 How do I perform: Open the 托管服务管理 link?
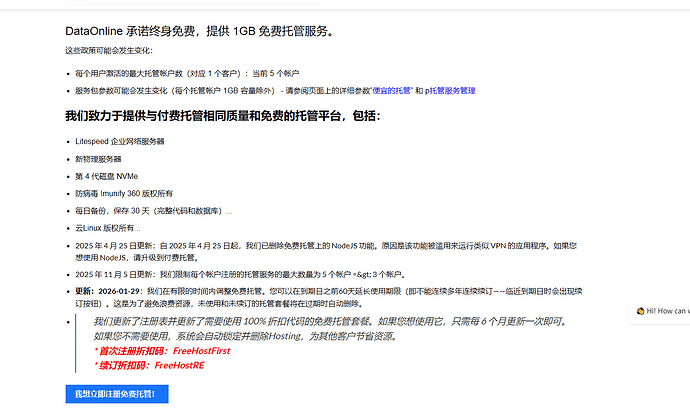(x=452, y=91)
